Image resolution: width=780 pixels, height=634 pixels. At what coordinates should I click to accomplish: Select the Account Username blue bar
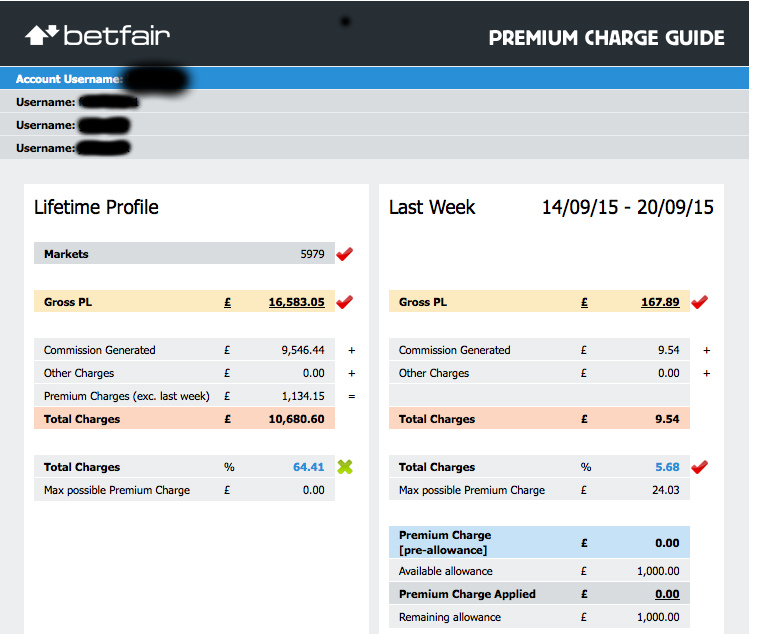(374, 79)
